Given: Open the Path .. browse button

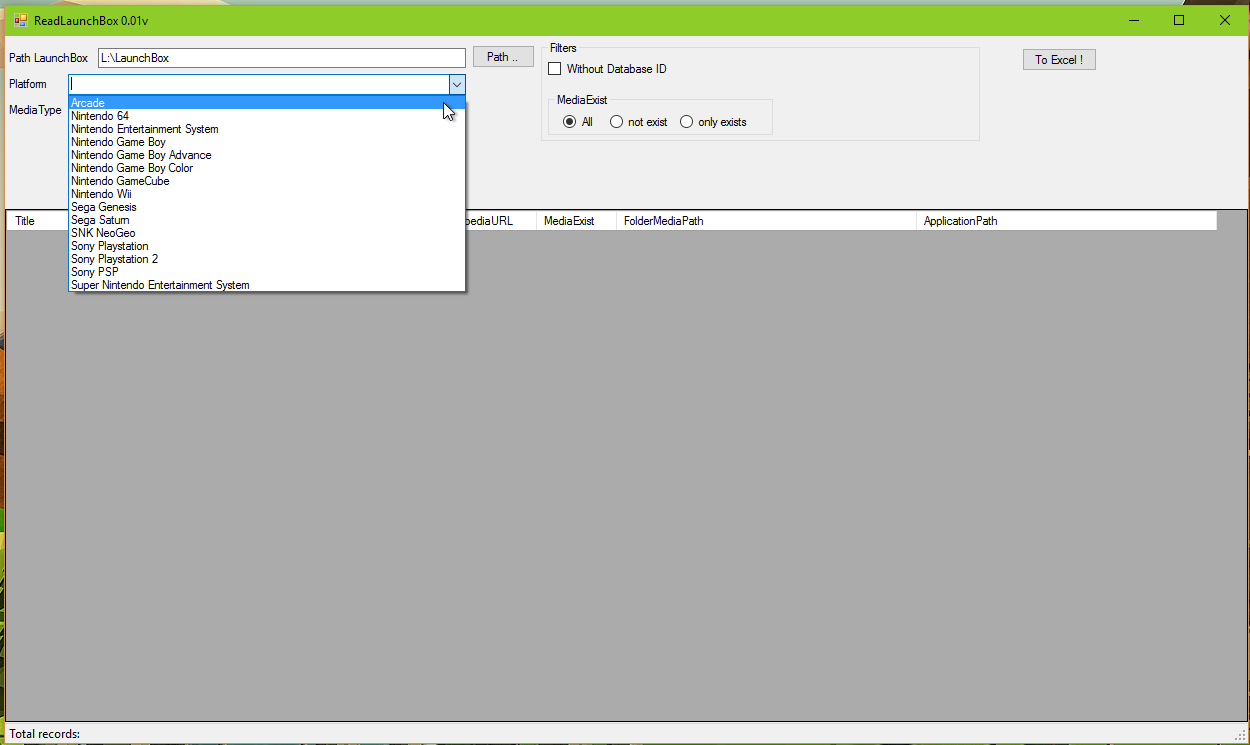Looking at the screenshot, I should tap(503, 57).
